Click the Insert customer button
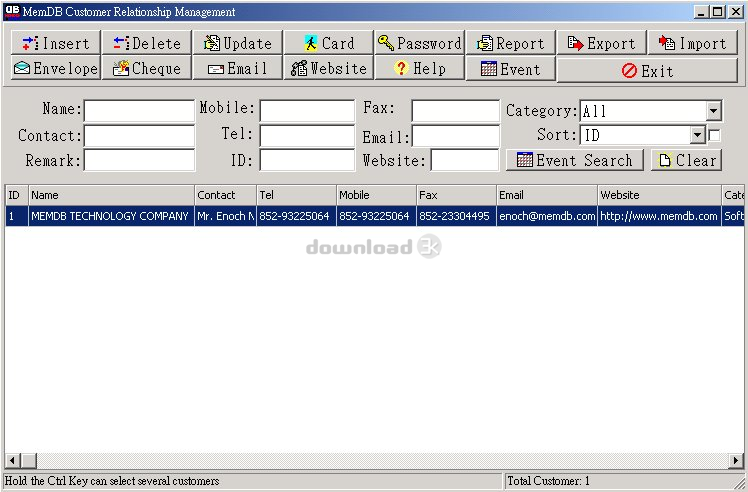This screenshot has height=492, width=748. [x=56, y=43]
